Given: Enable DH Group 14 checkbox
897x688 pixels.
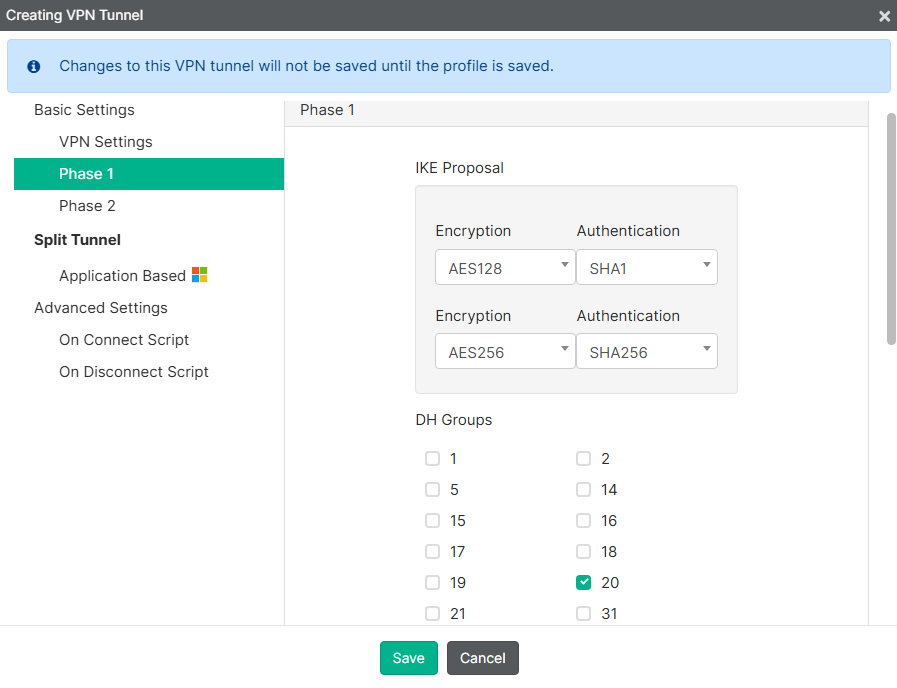Looking at the screenshot, I should 583,489.
